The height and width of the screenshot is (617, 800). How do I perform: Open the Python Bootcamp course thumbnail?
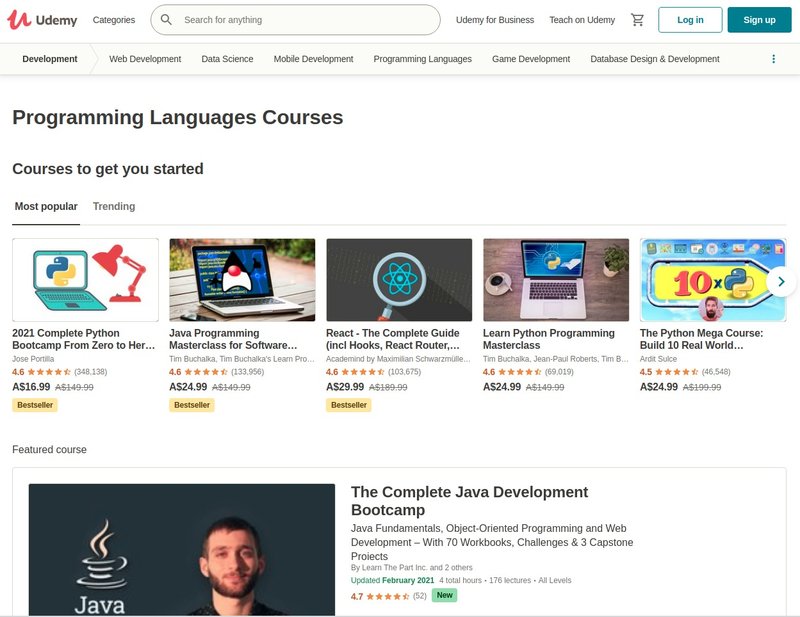click(x=85, y=280)
